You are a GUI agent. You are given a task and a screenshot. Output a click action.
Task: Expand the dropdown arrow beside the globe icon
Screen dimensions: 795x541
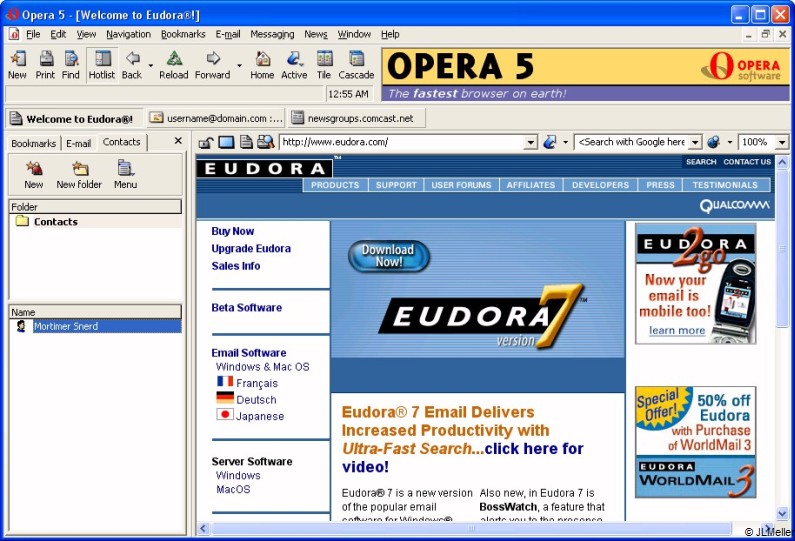(x=730, y=142)
